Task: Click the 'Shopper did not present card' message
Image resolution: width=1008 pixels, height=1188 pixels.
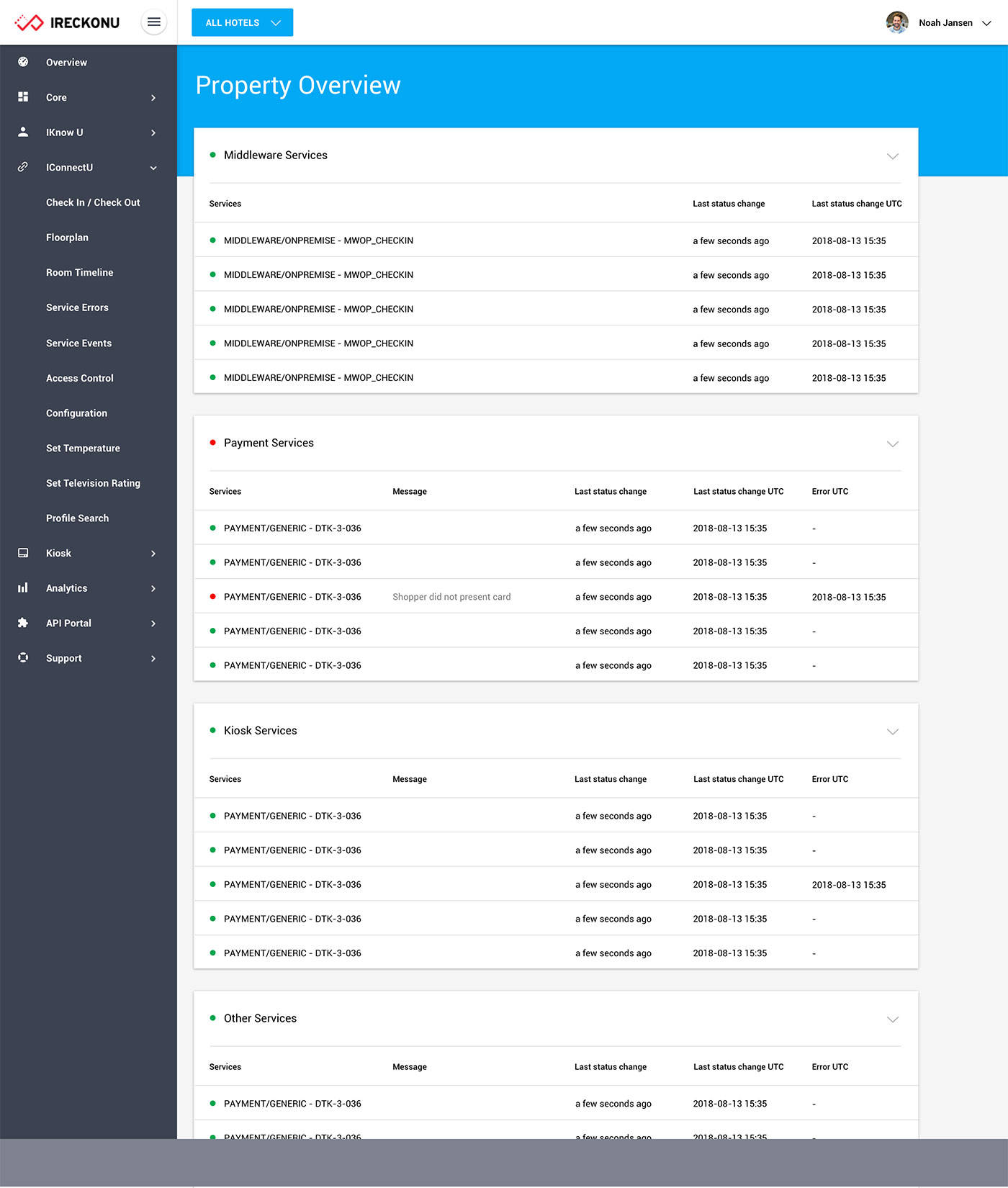Action: point(451,597)
